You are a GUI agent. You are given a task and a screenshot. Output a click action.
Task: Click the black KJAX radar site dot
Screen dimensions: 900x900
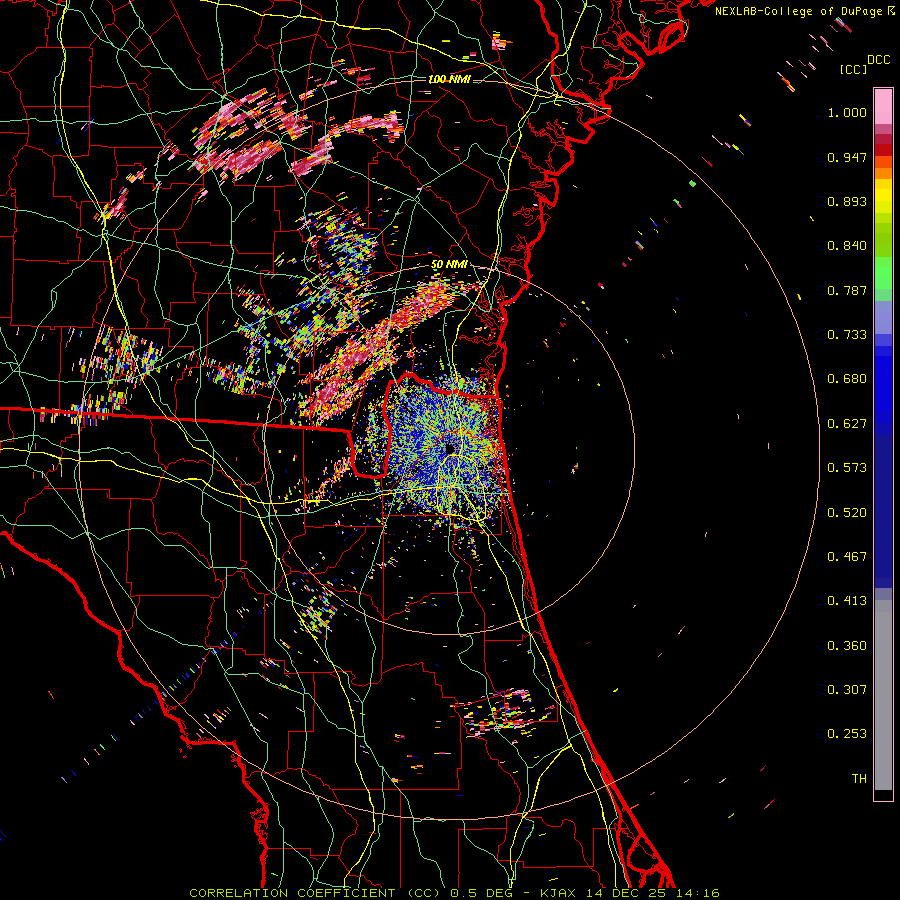pyautogui.click(x=449, y=448)
